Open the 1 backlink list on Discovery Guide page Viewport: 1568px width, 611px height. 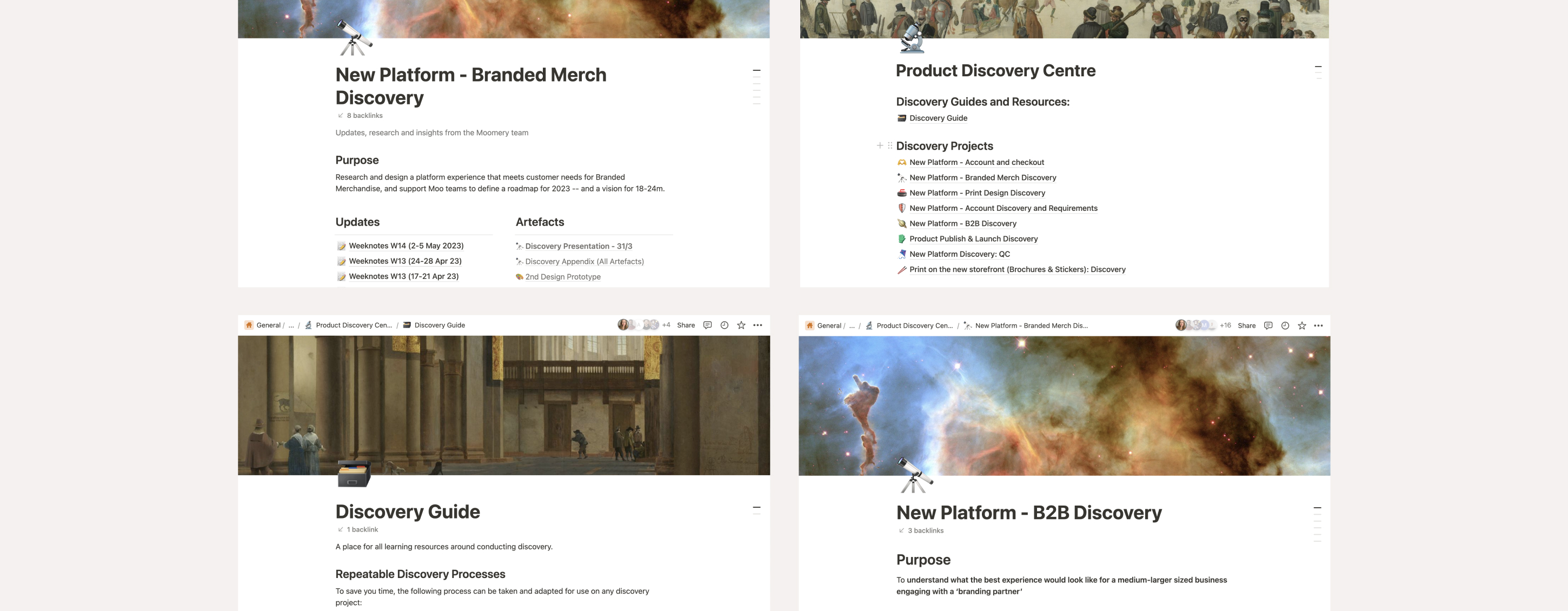(x=358, y=529)
